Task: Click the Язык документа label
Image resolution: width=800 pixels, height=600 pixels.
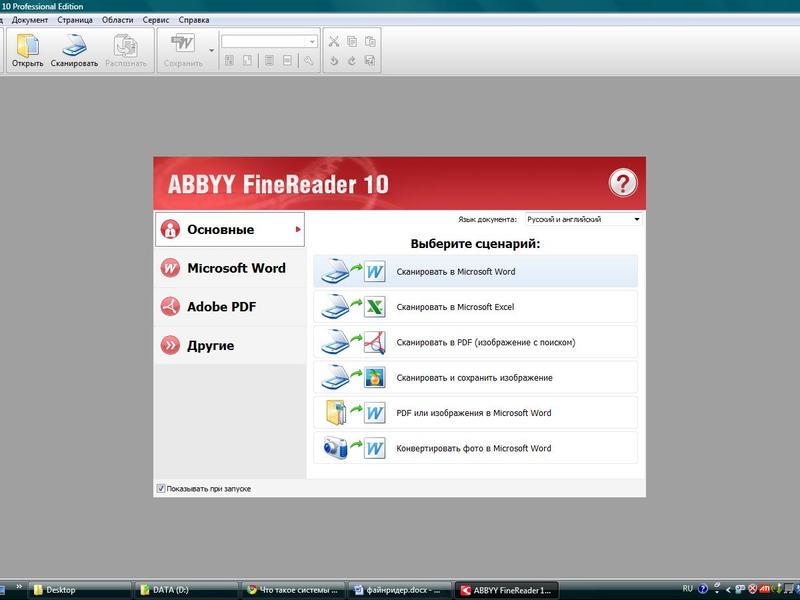Action: 487,219
